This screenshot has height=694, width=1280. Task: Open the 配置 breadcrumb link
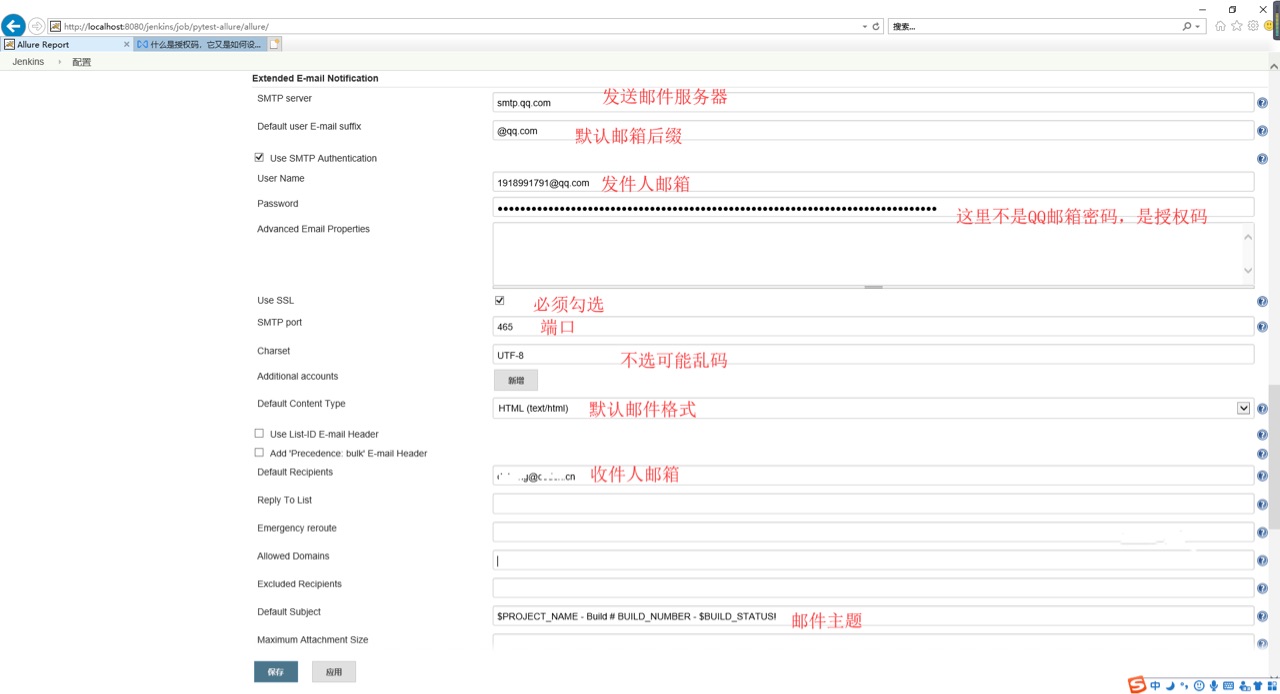point(81,62)
